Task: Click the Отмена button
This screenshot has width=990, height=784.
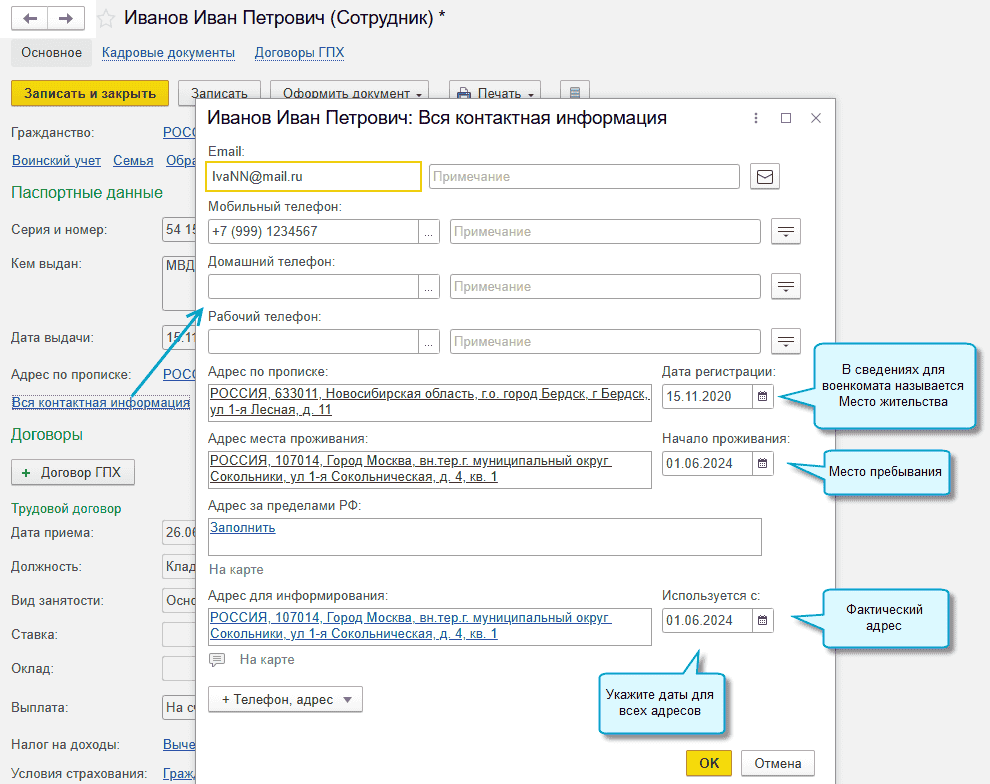Action: tap(778, 763)
